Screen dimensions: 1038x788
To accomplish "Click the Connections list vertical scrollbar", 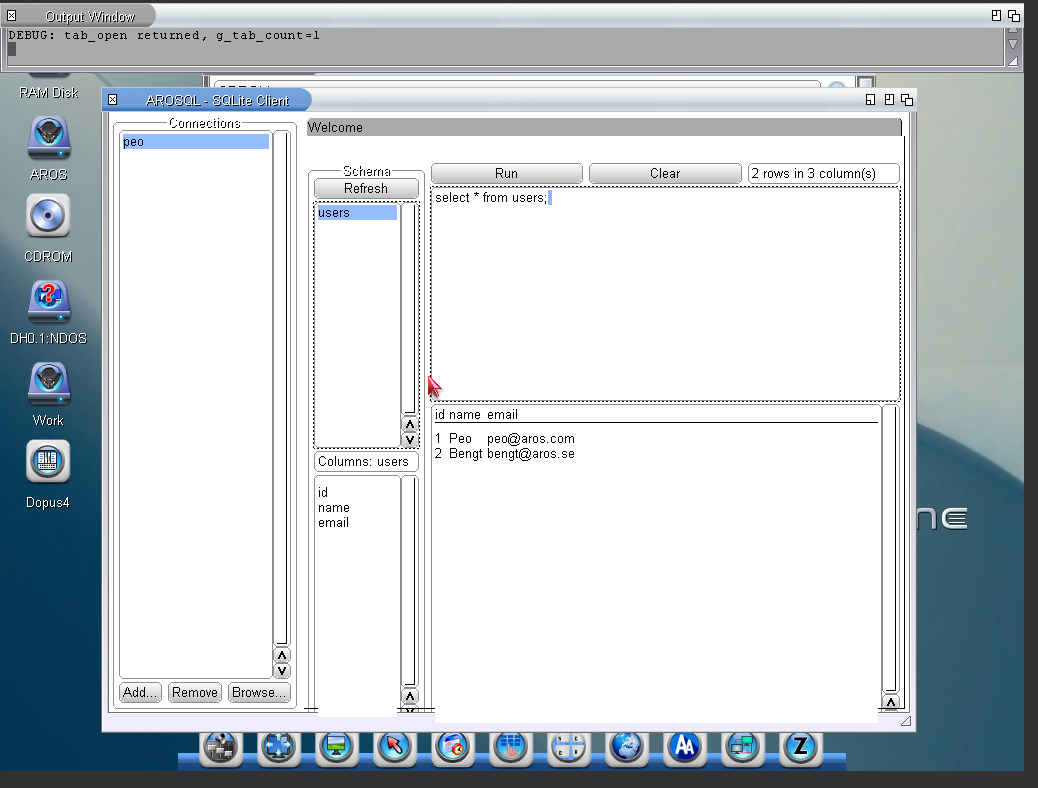I will coord(282,388).
